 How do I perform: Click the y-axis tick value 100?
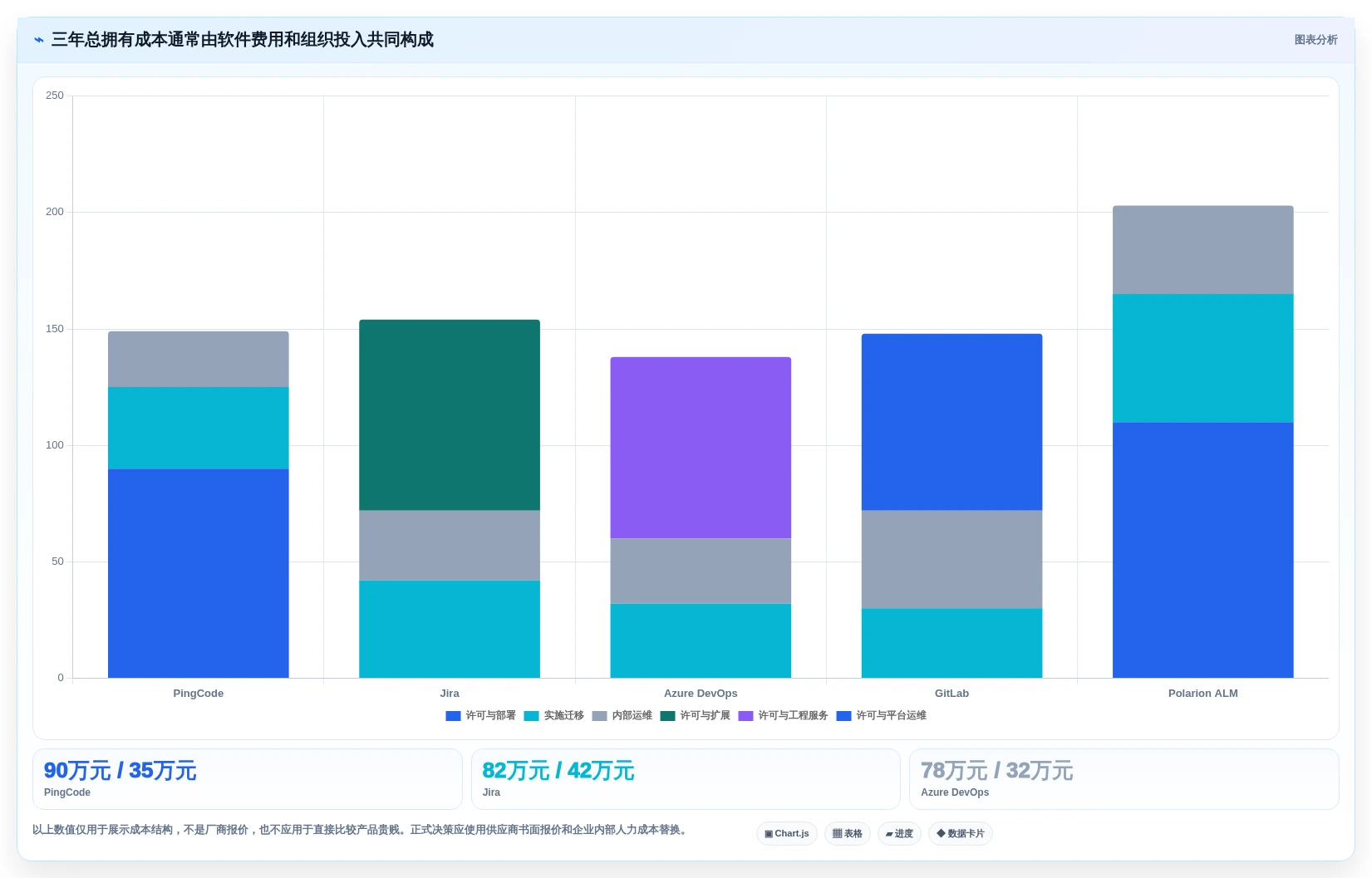click(x=55, y=445)
